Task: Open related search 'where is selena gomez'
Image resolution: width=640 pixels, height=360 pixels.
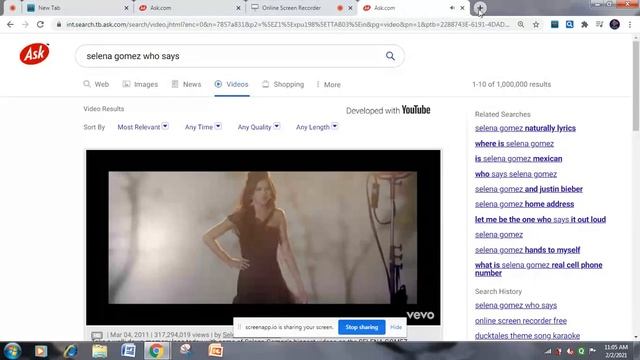Action: (514, 144)
